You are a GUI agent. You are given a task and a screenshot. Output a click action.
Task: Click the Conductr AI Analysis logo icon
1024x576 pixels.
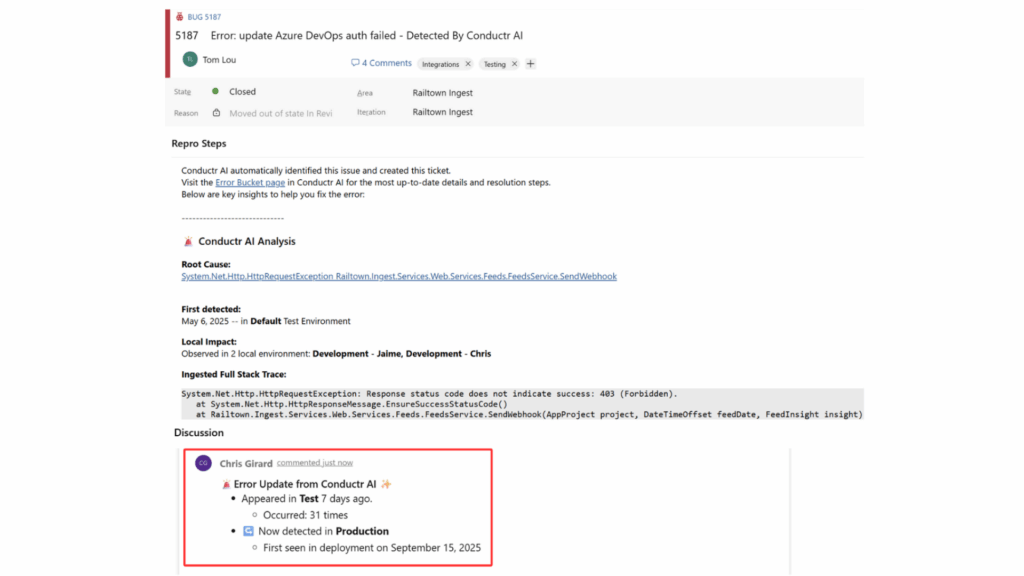tap(188, 241)
